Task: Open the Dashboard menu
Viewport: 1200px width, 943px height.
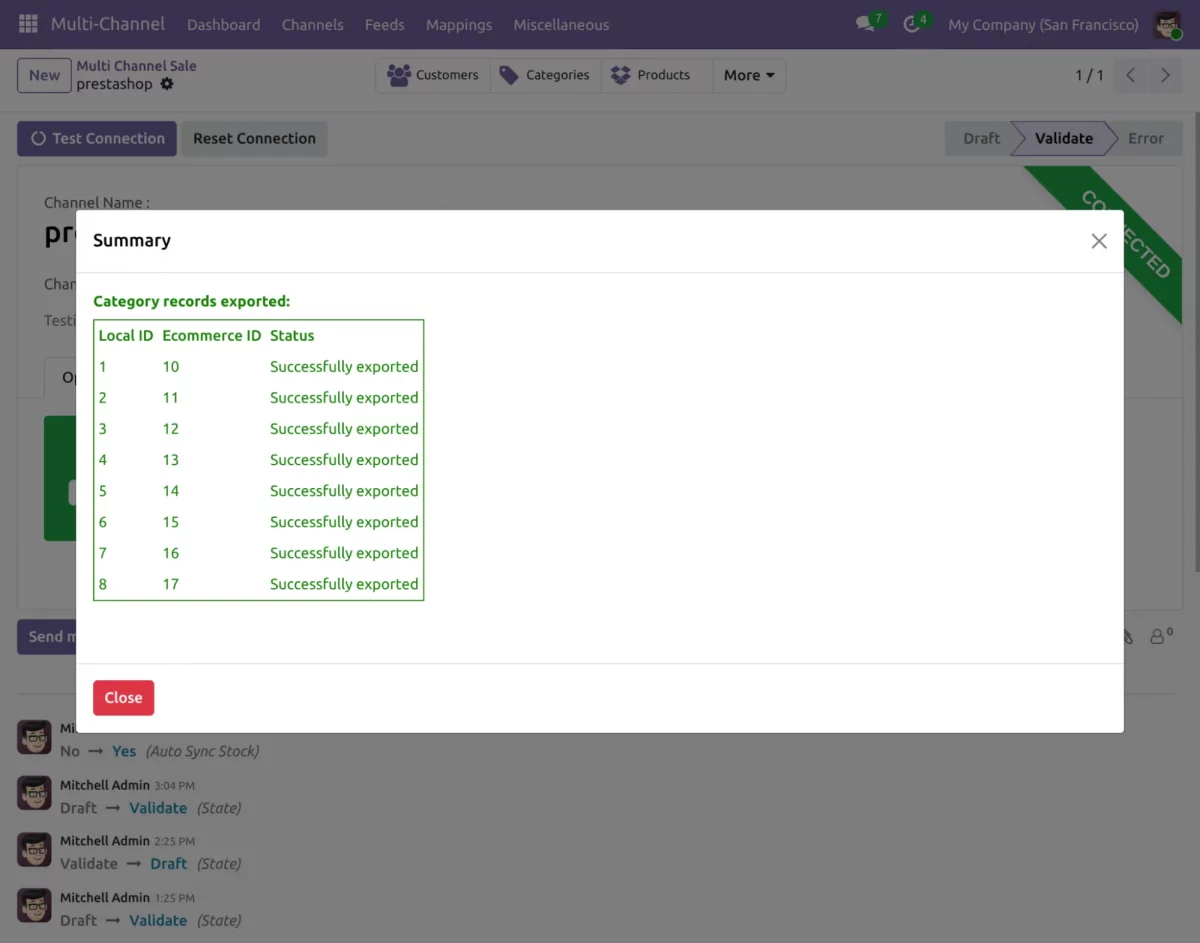Action: click(223, 24)
